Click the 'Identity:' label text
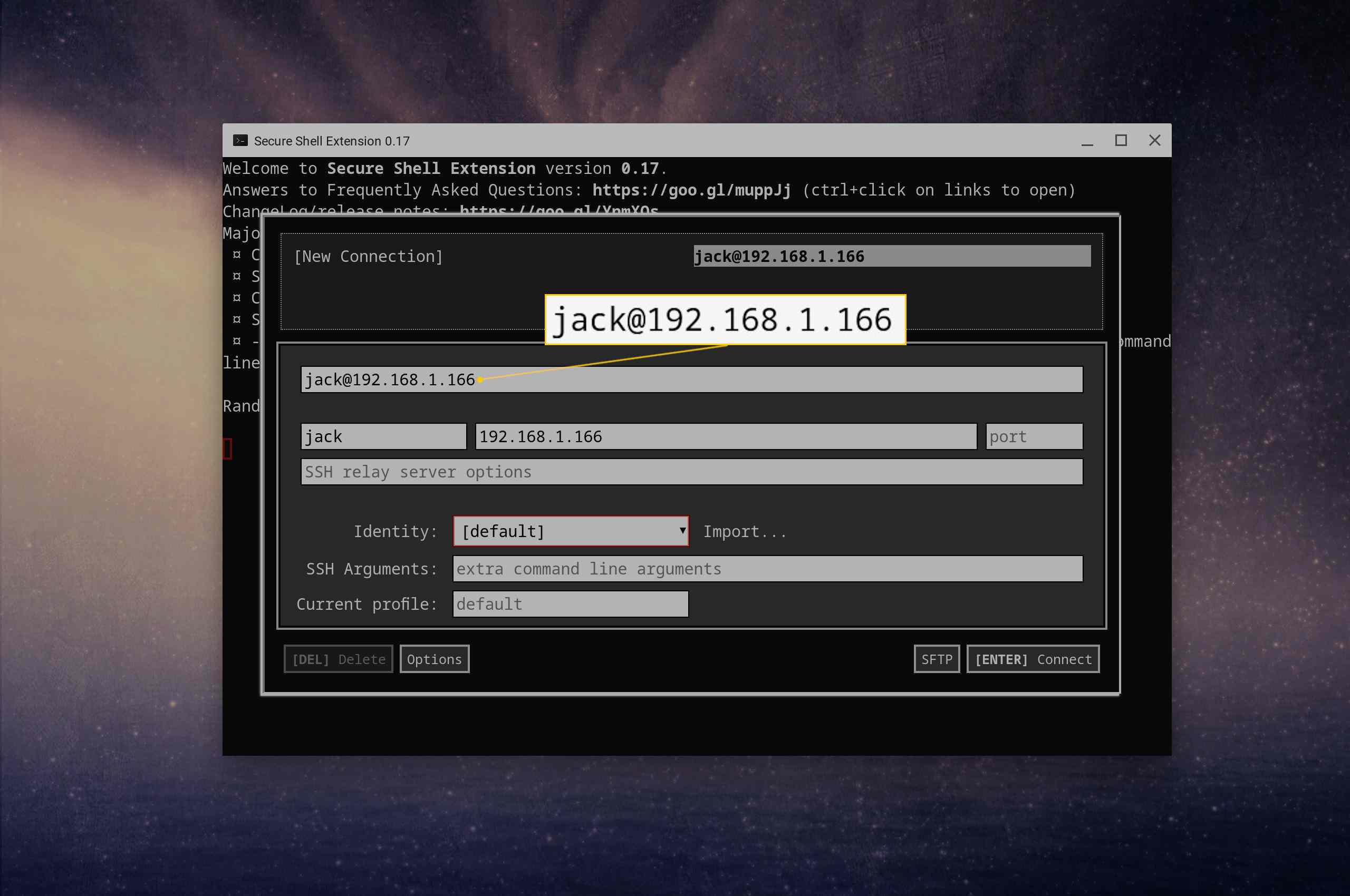The image size is (1350, 896). point(396,532)
